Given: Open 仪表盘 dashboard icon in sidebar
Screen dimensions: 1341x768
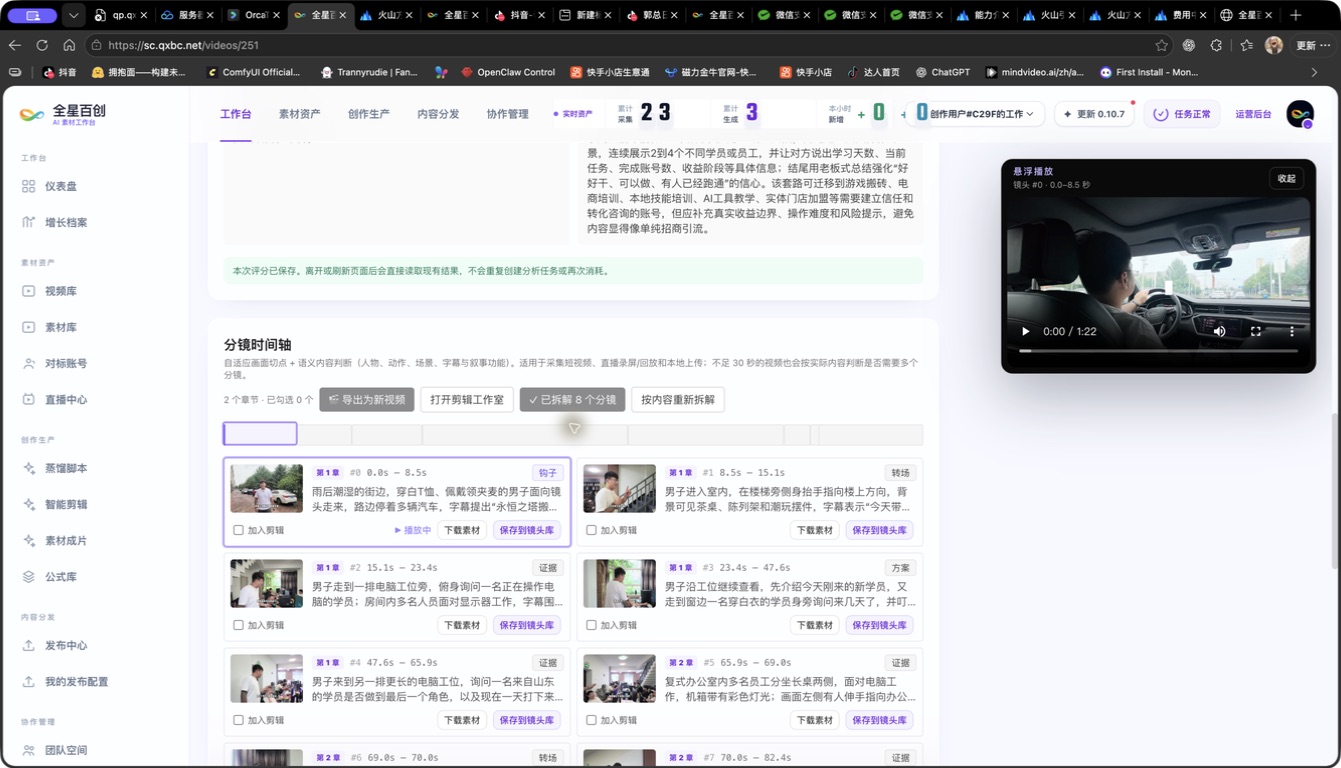Looking at the screenshot, I should pyautogui.click(x=28, y=186).
